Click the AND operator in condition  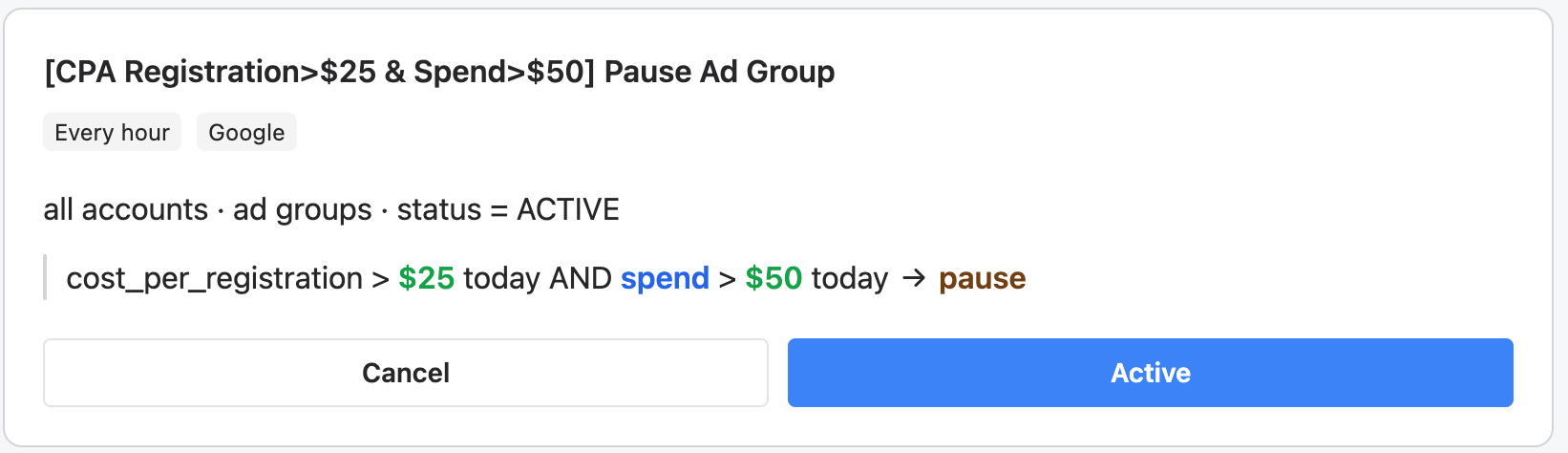[581, 278]
